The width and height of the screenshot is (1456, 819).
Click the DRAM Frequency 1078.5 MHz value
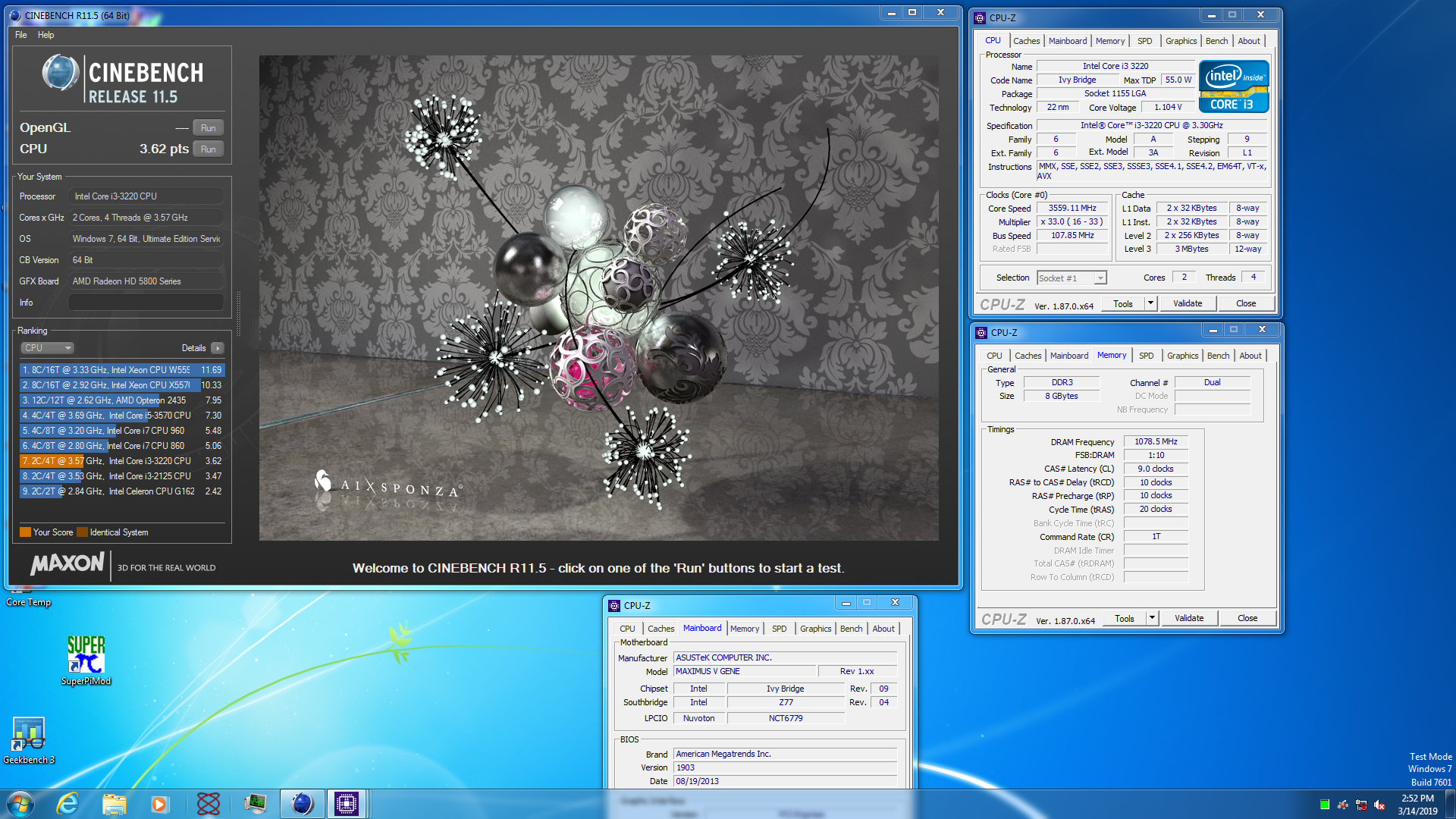(1156, 441)
